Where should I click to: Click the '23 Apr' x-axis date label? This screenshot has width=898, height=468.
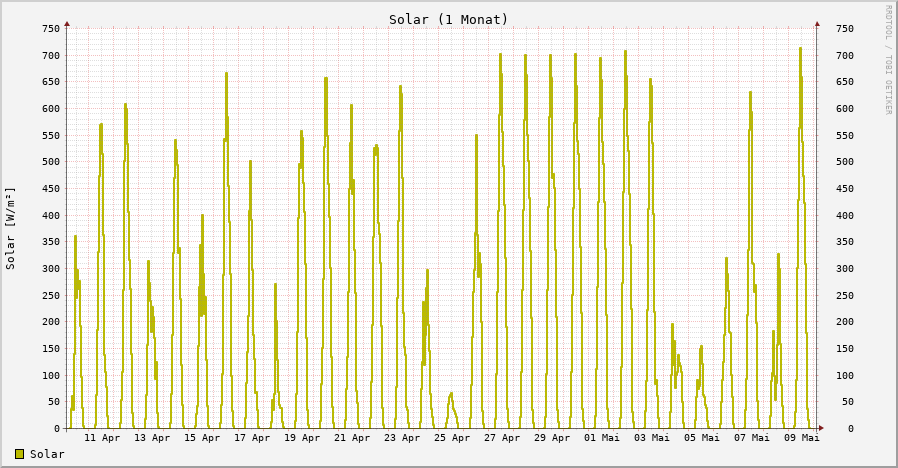pyautogui.click(x=401, y=438)
